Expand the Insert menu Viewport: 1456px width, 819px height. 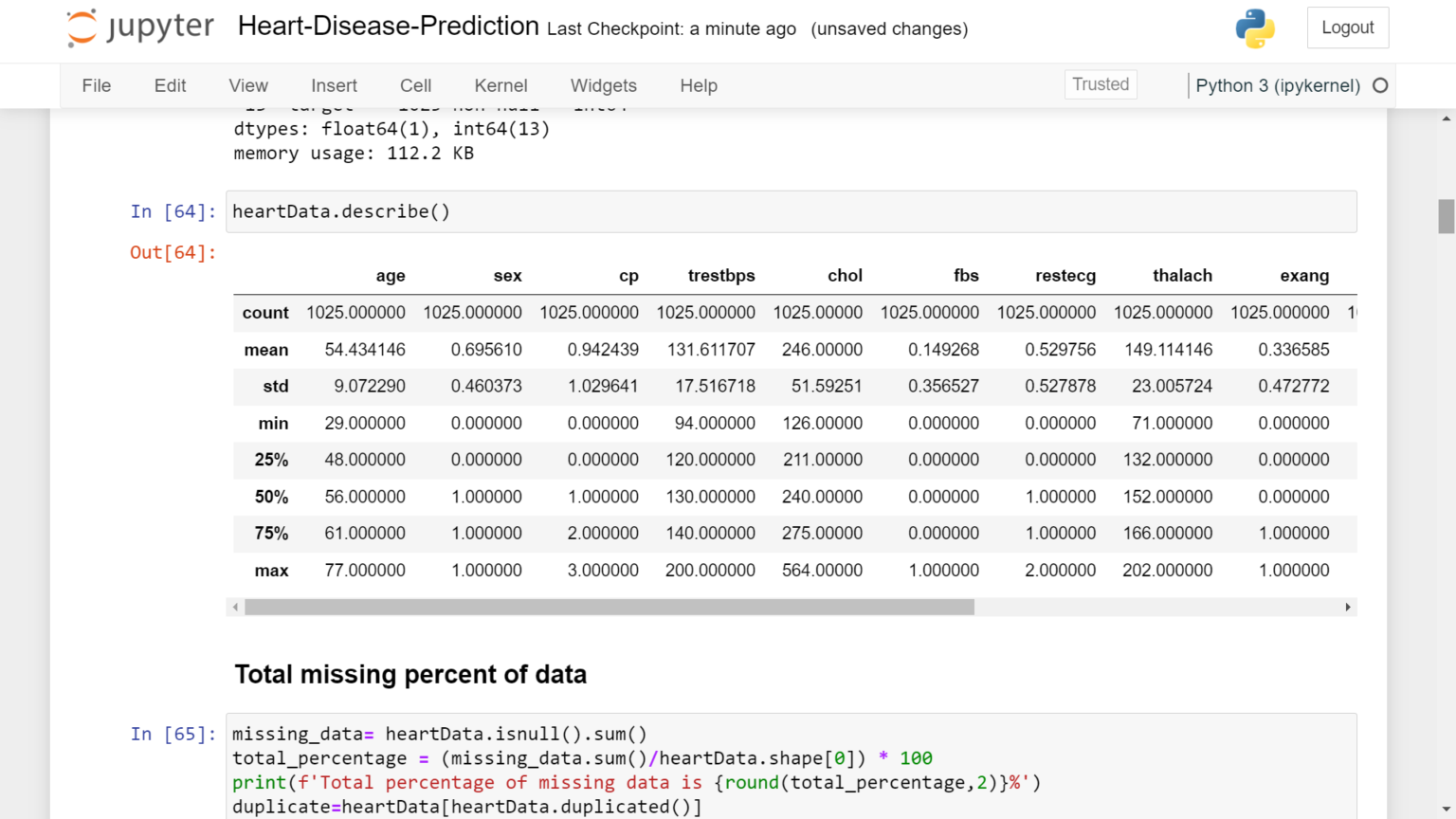[334, 85]
